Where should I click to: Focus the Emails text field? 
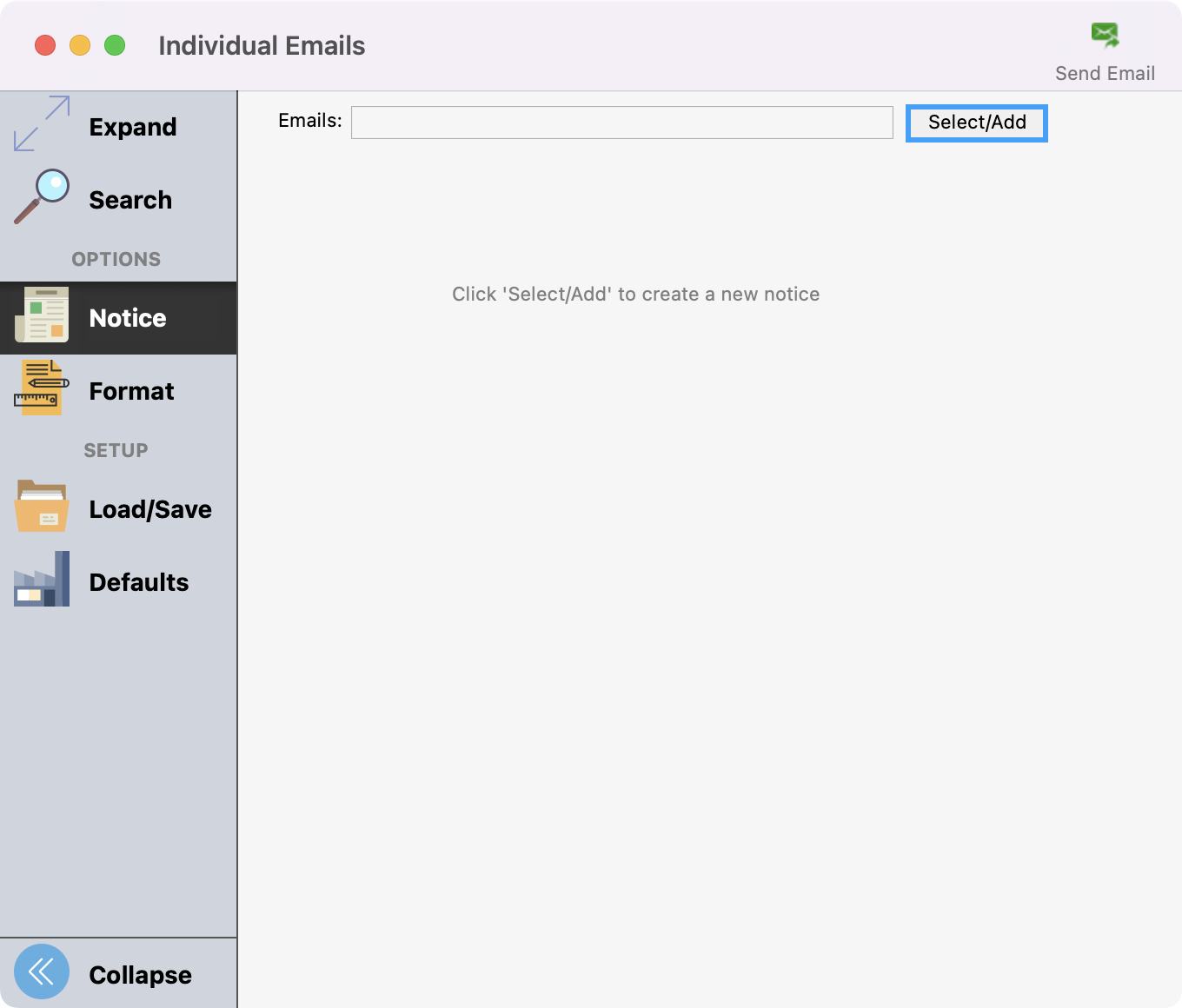pyautogui.click(x=621, y=123)
